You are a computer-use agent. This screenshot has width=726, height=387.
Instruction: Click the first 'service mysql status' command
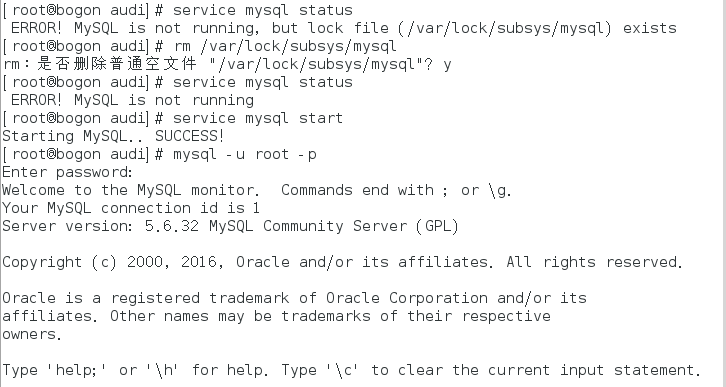coord(263,10)
